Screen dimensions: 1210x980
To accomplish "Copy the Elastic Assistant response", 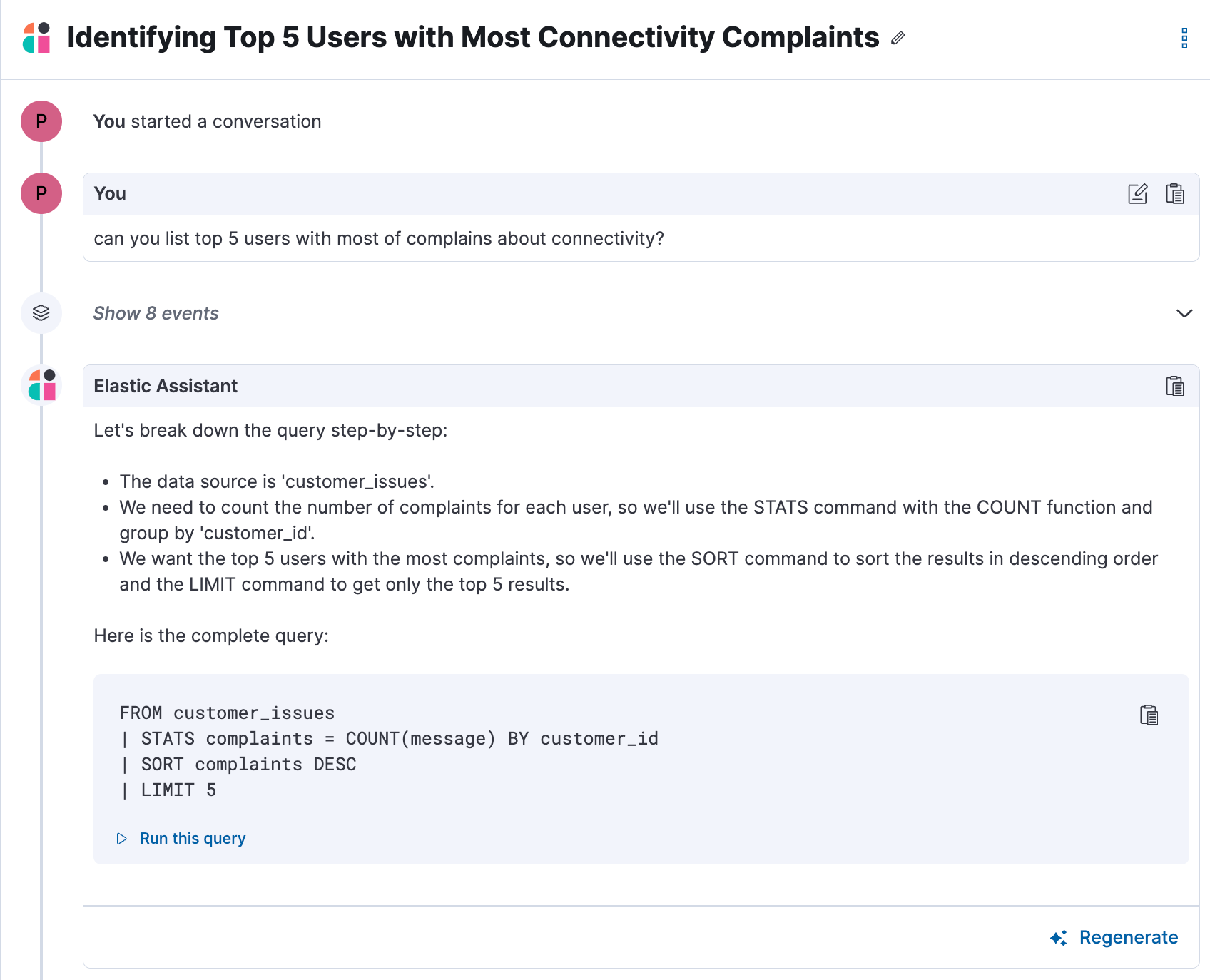I will [1174, 386].
